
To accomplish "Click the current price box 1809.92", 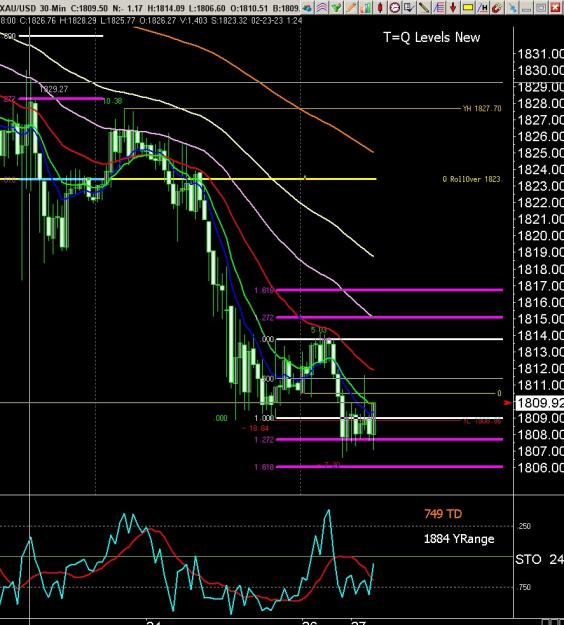I will click(540, 403).
